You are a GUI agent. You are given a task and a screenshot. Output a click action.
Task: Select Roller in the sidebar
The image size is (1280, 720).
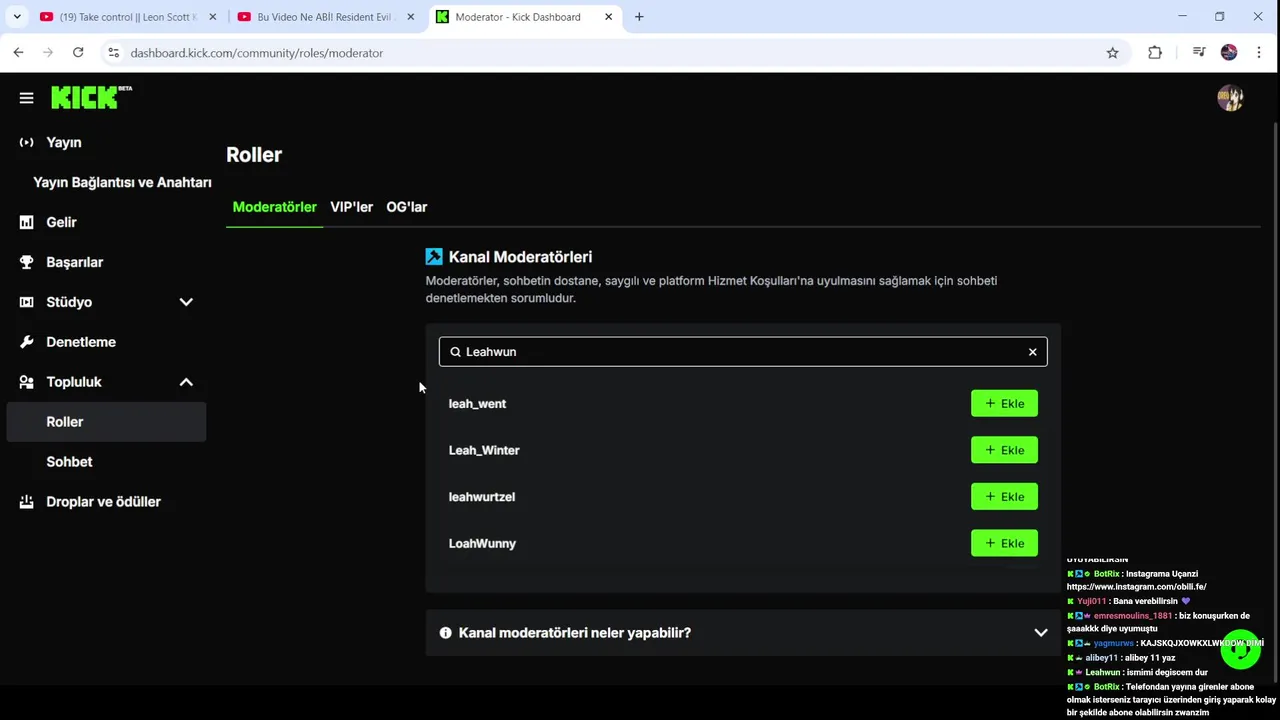106,422
